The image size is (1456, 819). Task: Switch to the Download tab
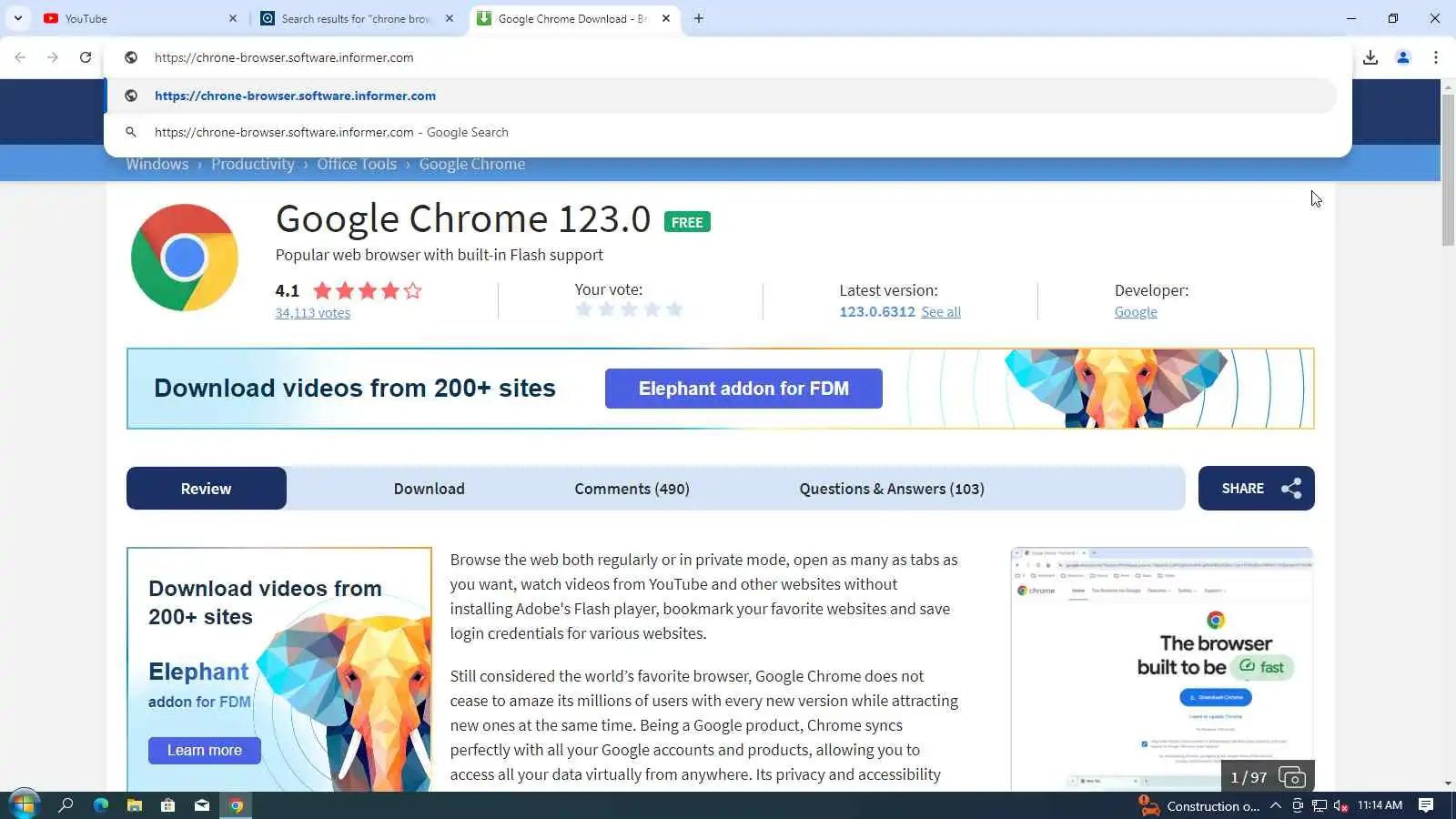pyautogui.click(x=430, y=489)
